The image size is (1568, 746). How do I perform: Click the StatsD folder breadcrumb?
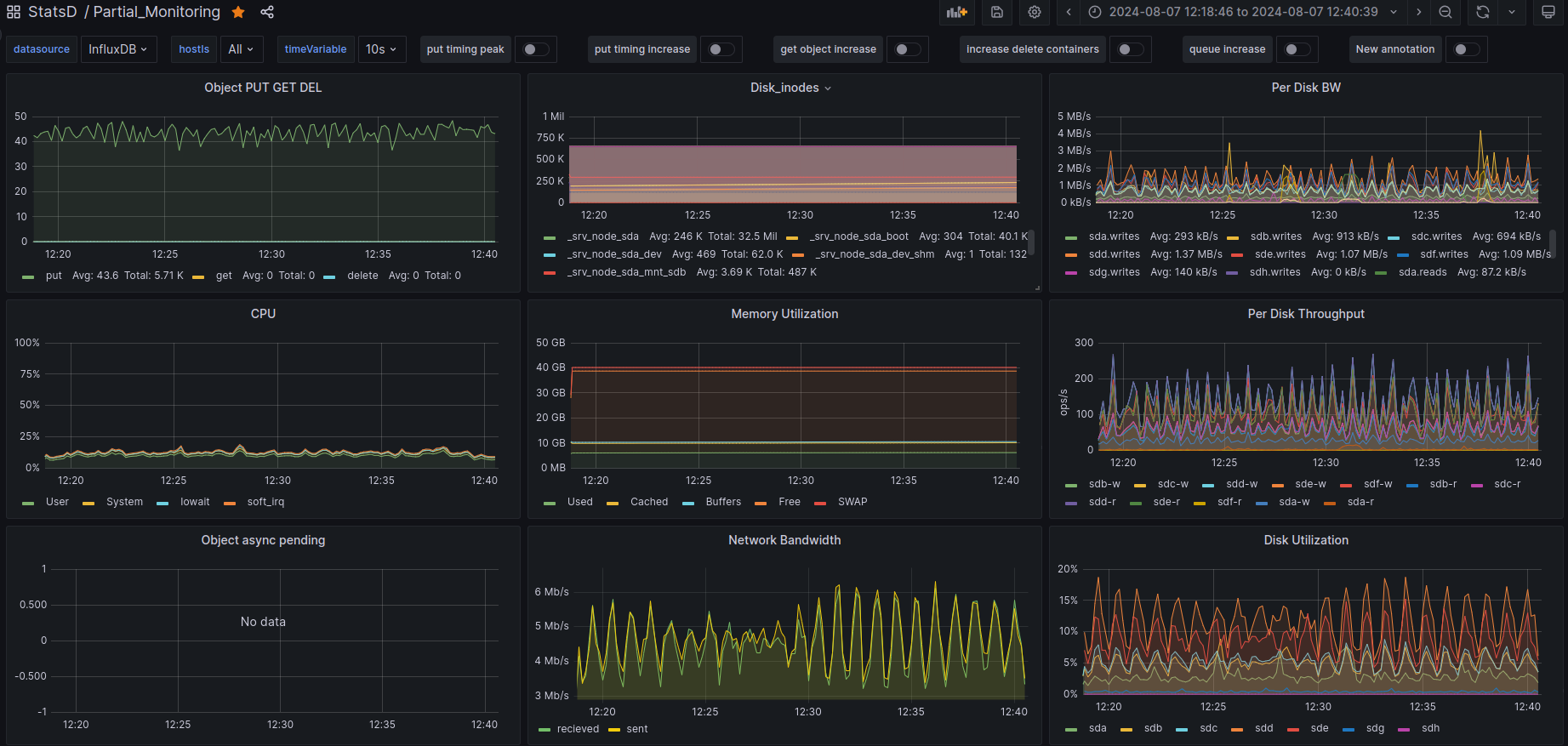pos(52,12)
